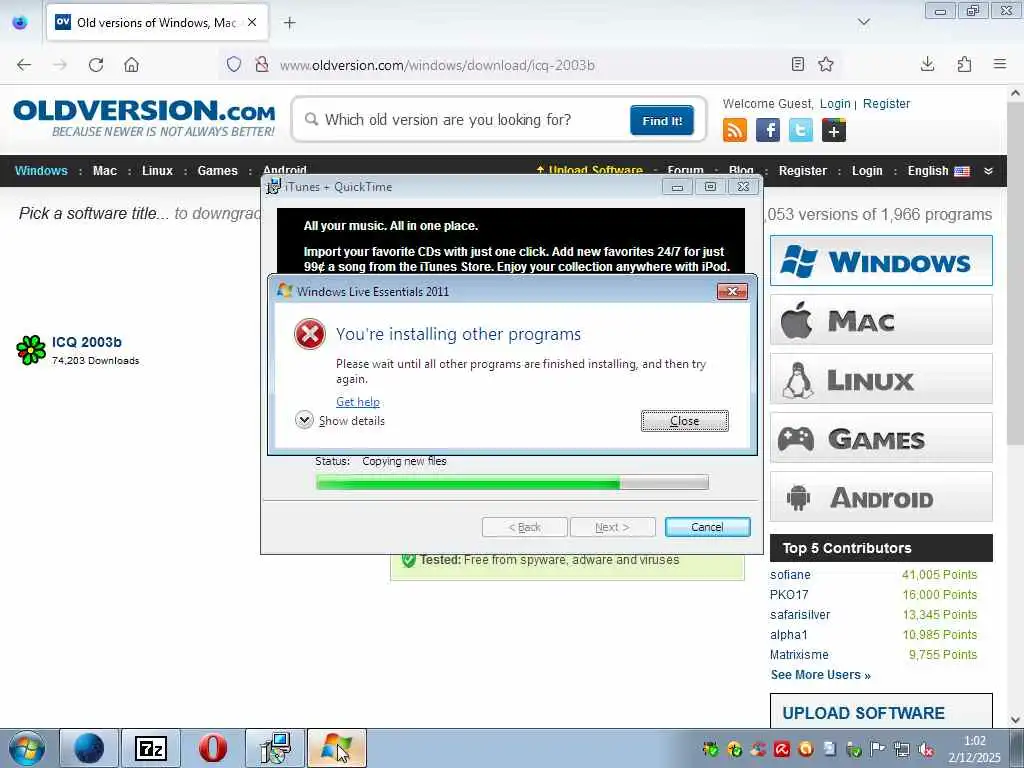The image size is (1024, 768).
Task: Open the Windows category banner
Action: coord(881,261)
